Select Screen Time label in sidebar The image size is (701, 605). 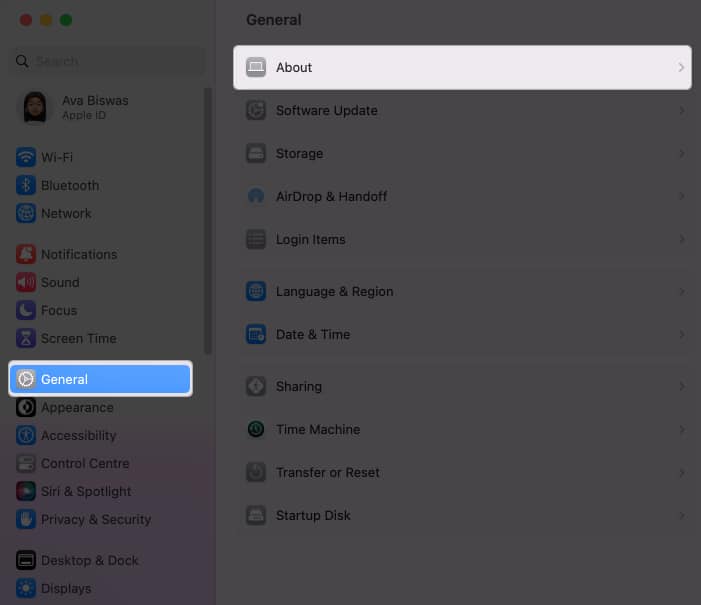[x=79, y=338]
